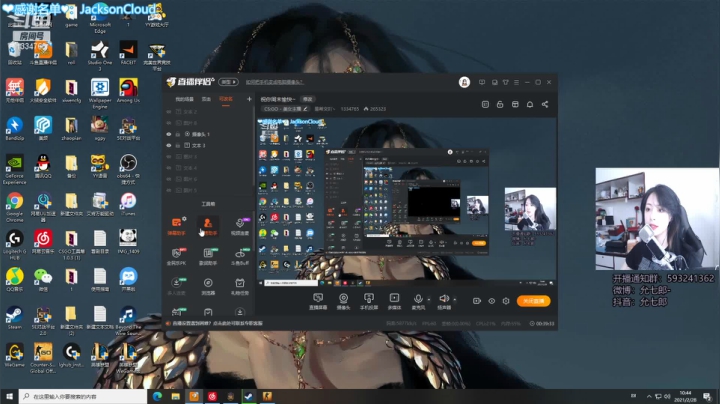Click the hovered orange assistant tool icon
The width and height of the screenshot is (720, 404).
(208, 226)
